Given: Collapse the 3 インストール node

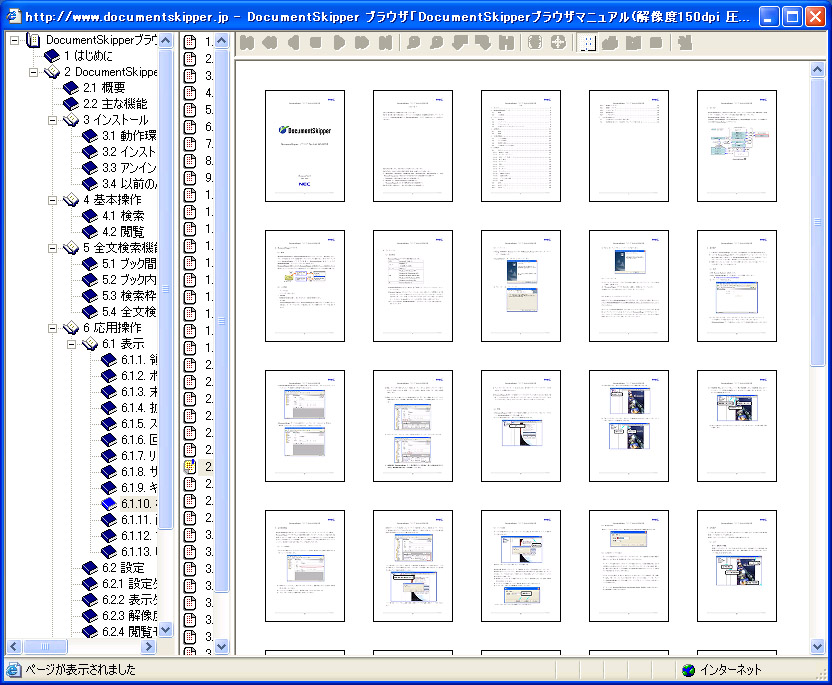Looking at the screenshot, I should coord(53,120).
